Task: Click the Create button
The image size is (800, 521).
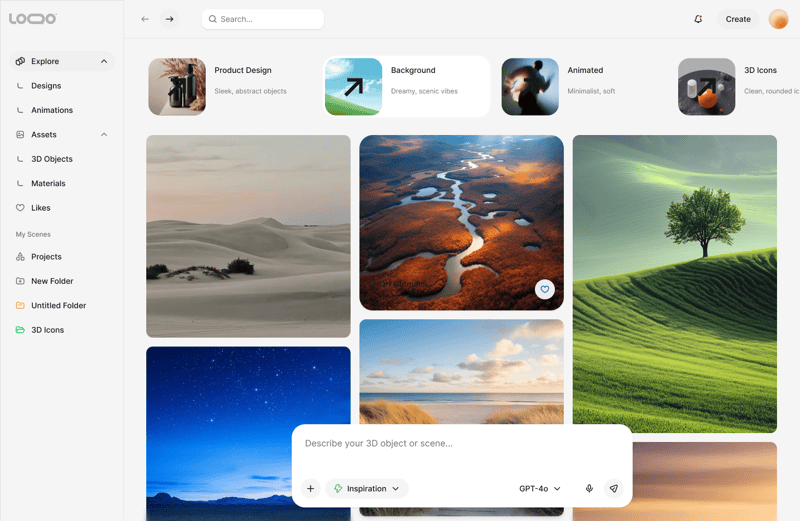Action: (x=738, y=19)
